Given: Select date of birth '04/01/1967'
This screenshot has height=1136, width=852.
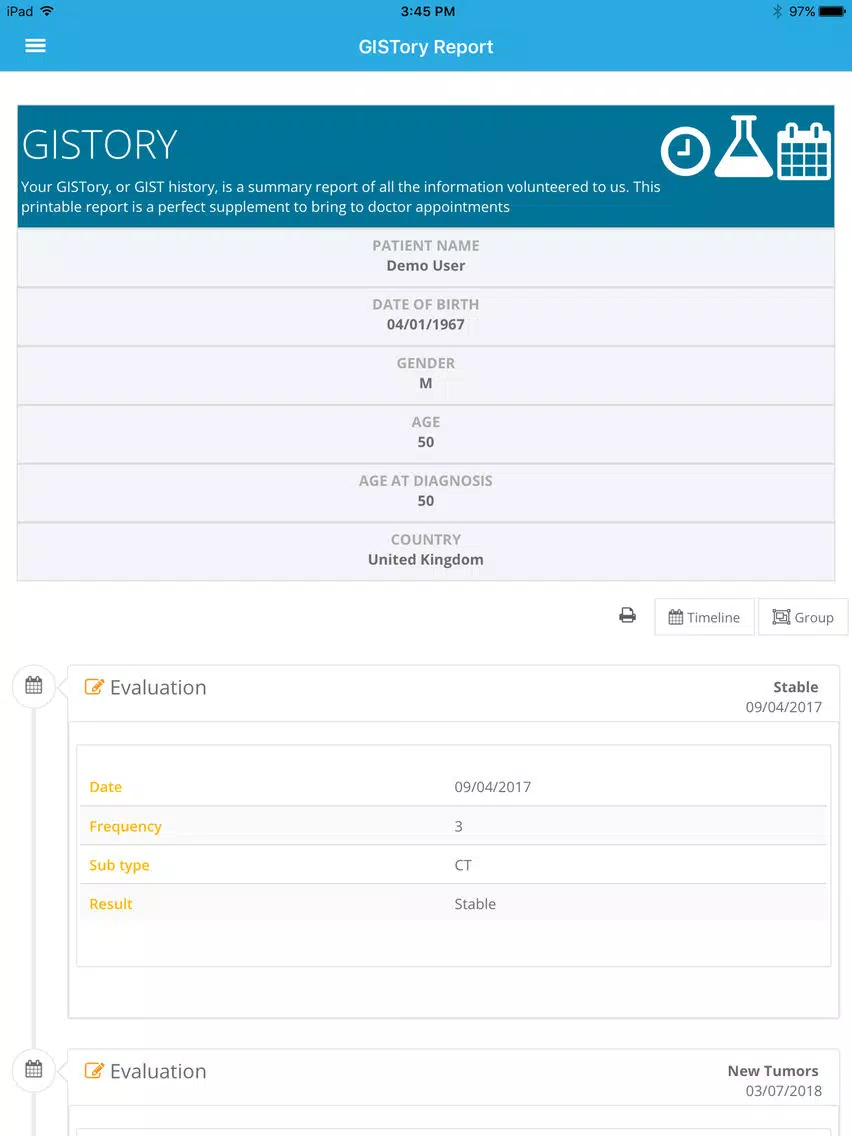Looking at the screenshot, I should [426, 325].
